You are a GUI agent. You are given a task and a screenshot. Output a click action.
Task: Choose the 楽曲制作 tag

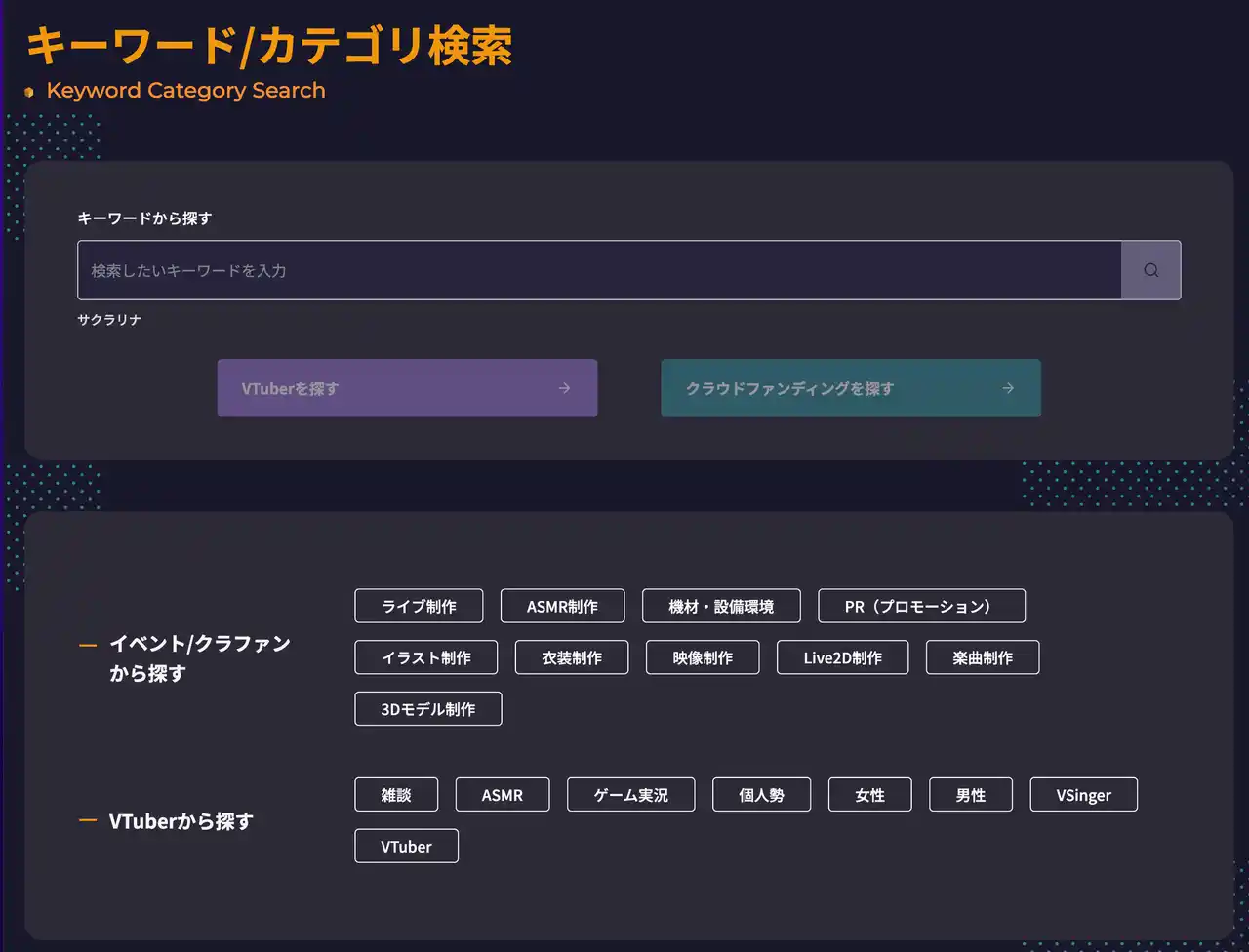coord(983,657)
